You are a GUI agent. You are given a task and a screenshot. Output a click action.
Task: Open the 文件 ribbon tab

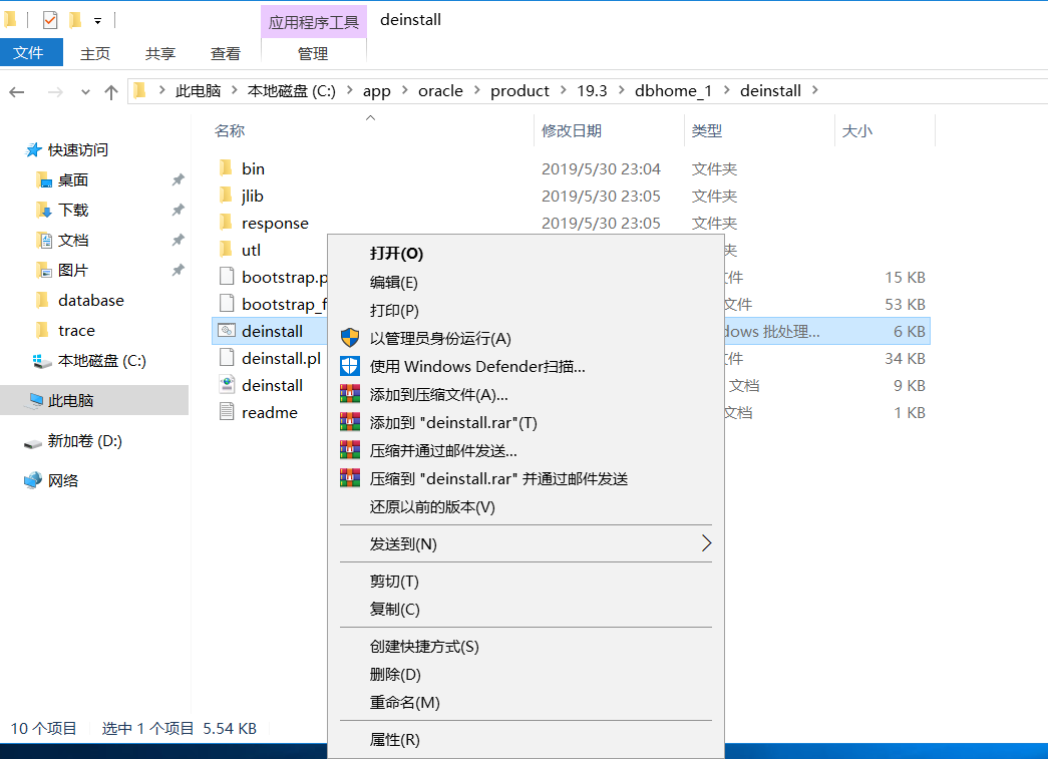coord(29,52)
